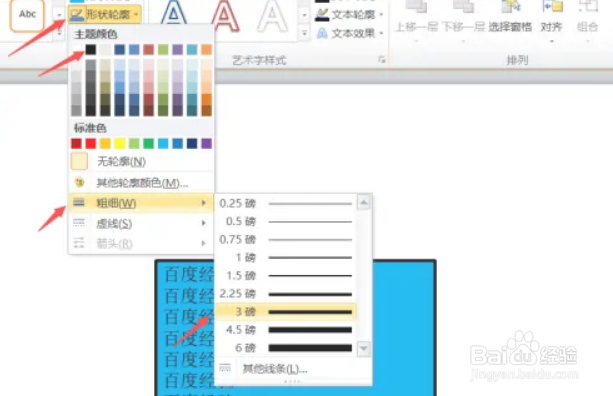Open the 艺术字样式 dialog launcher
613x396 pixels.
382,59
